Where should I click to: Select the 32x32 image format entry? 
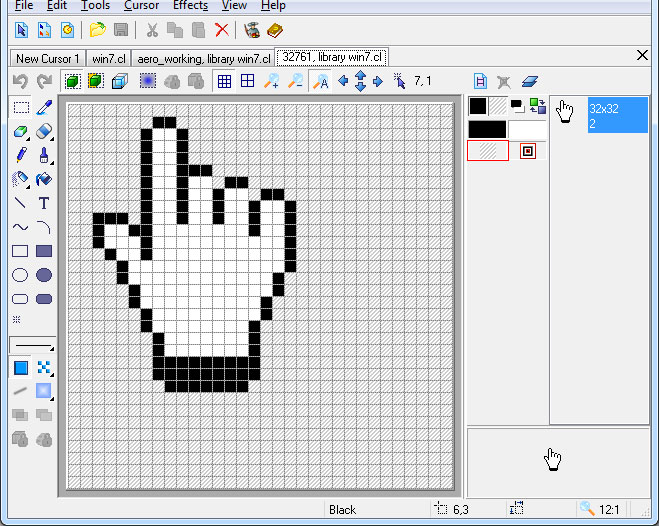point(617,116)
